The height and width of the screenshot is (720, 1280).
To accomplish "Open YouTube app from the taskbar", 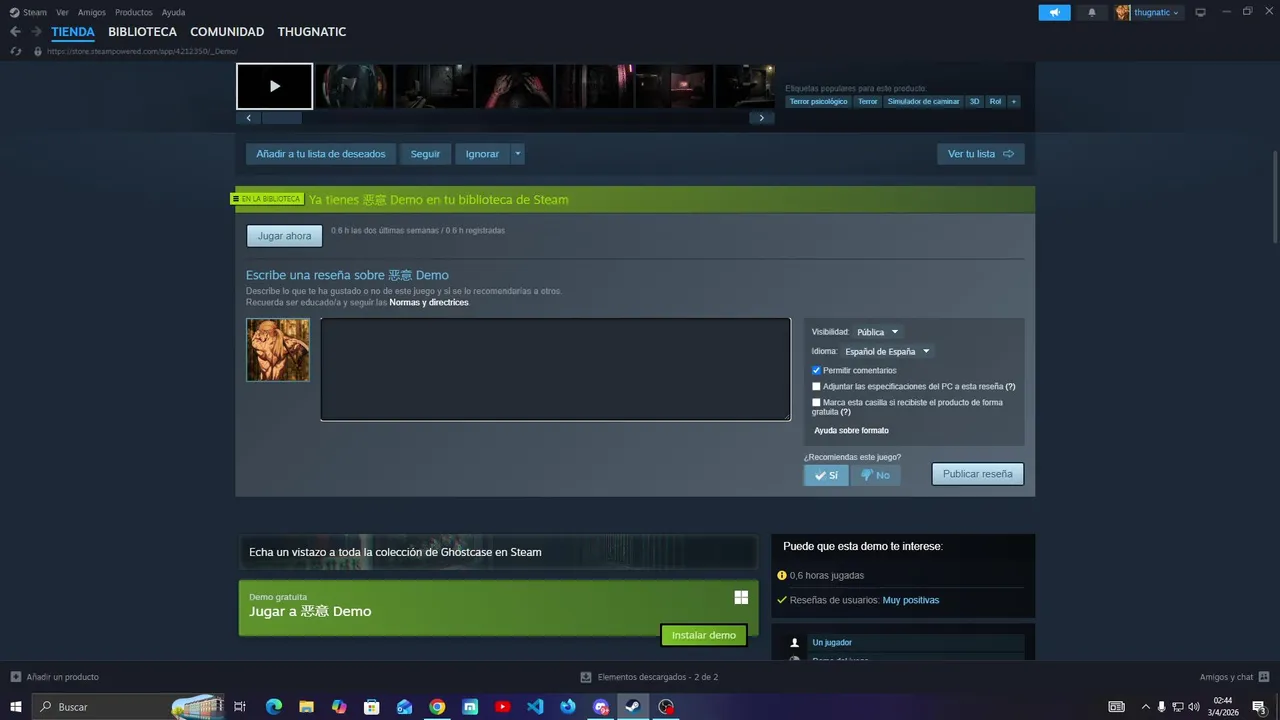I will [x=502, y=707].
